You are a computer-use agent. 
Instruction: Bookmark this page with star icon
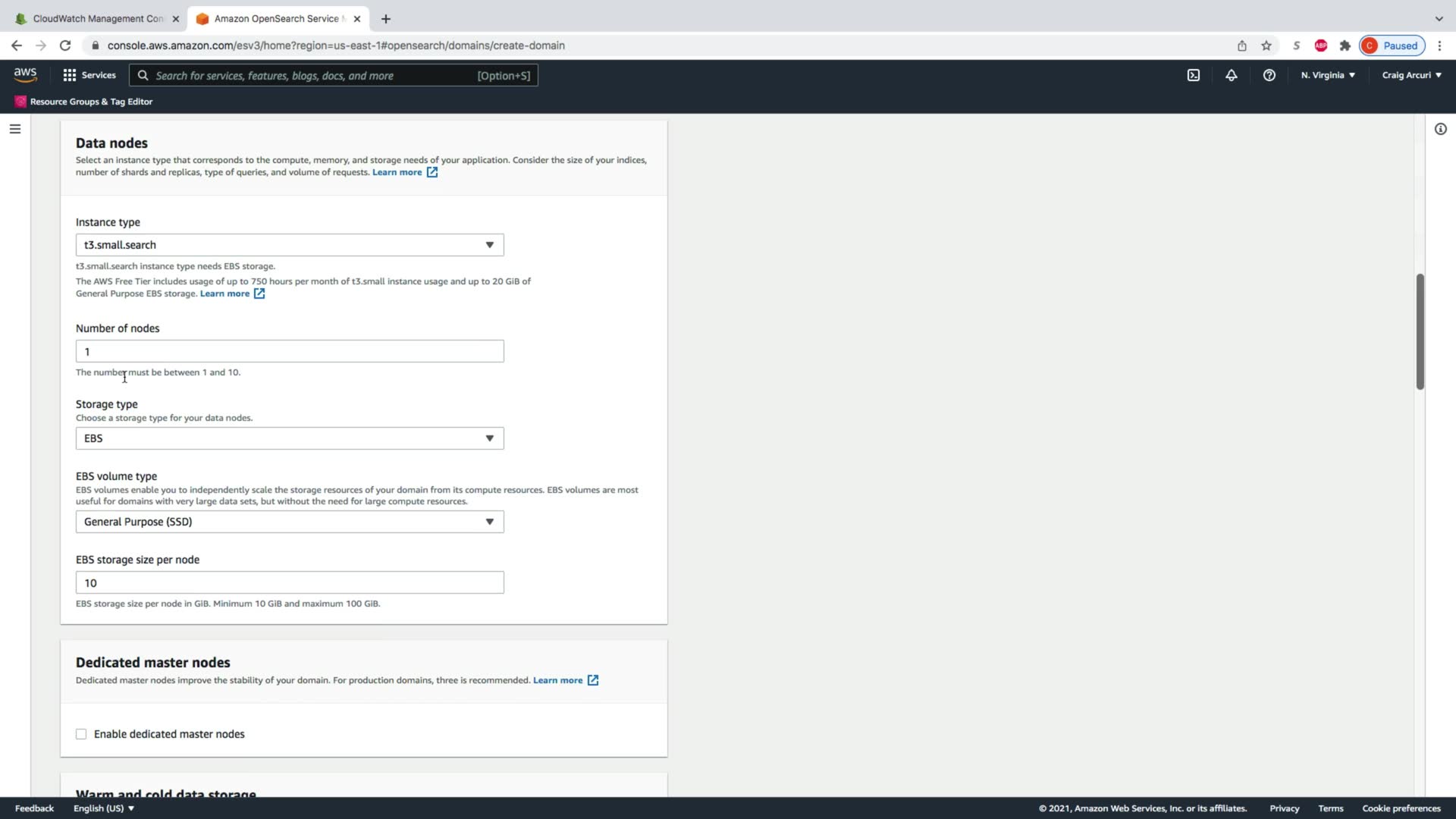[x=1266, y=45]
